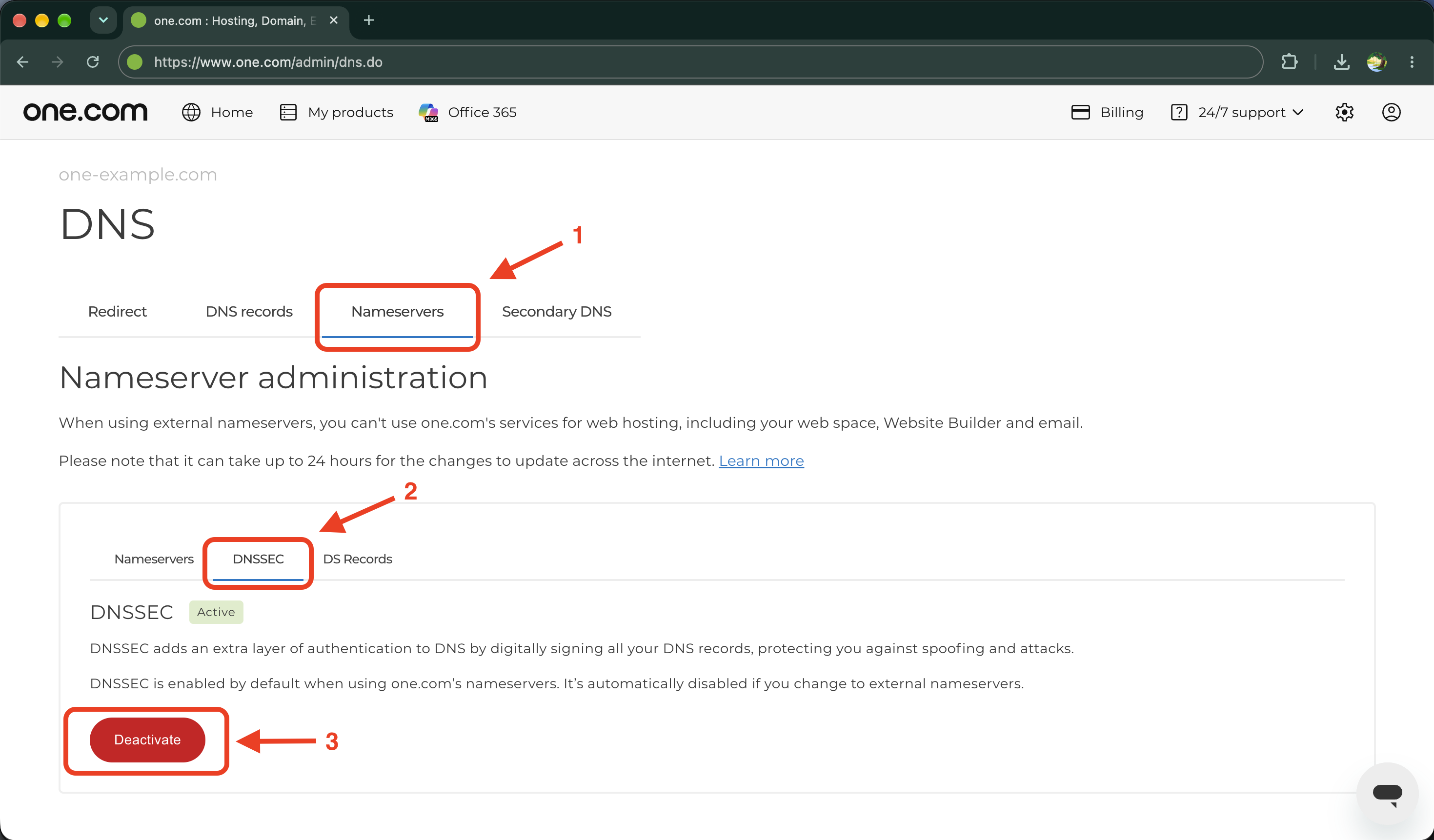Open browser downloads icon
1434x840 pixels.
[x=1341, y=61]
